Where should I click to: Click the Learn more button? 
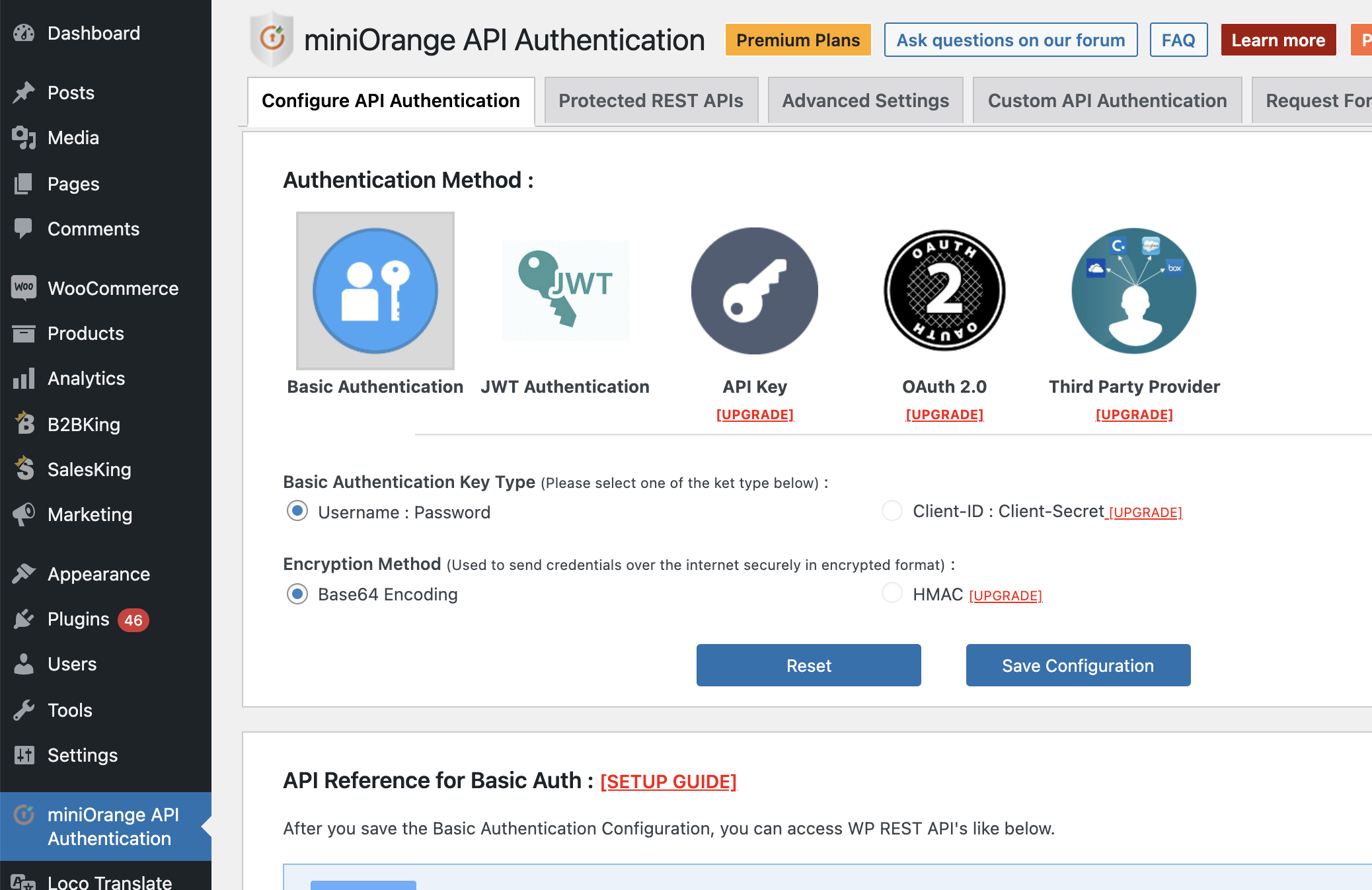[x=1279, y=40]
